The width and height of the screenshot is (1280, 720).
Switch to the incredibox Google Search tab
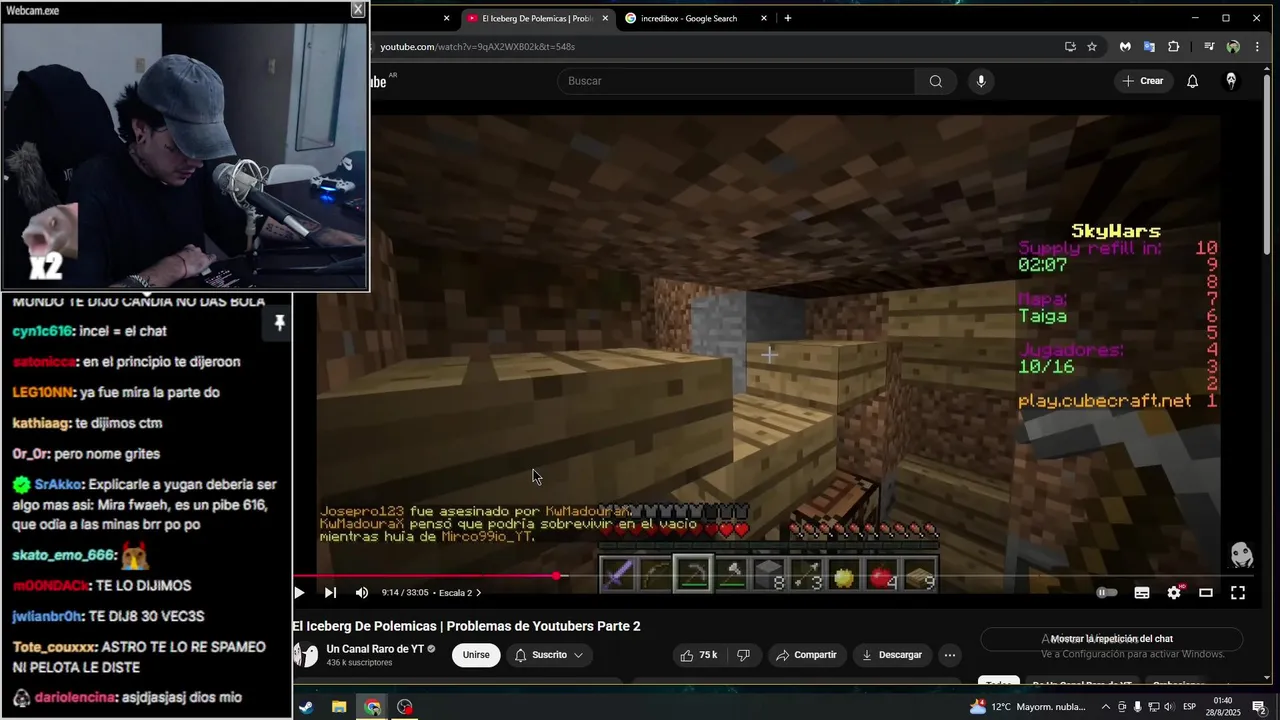690,18
